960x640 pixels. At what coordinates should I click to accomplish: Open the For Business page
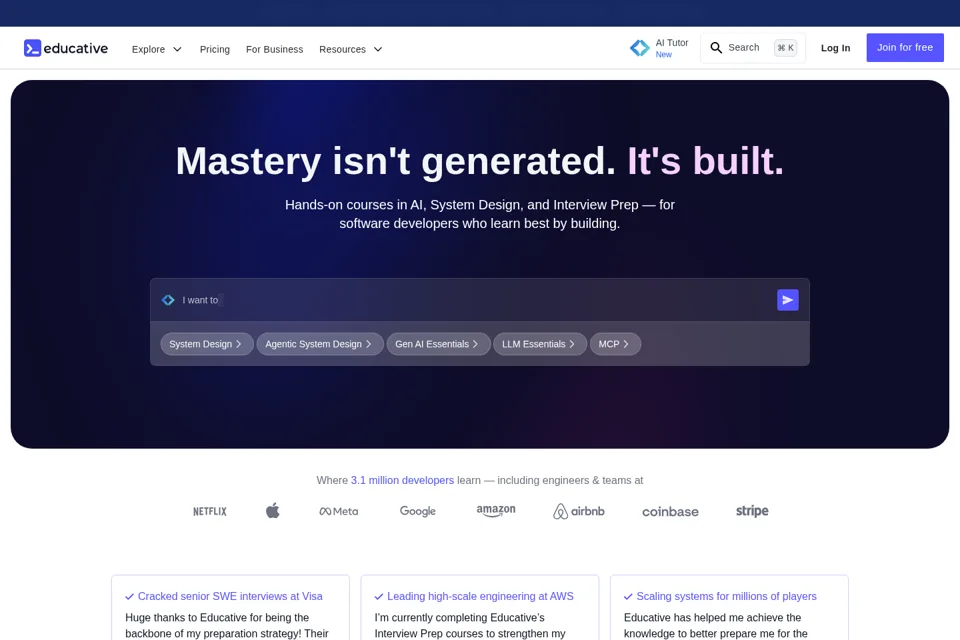pyautogui.click(x=274, y=49)
